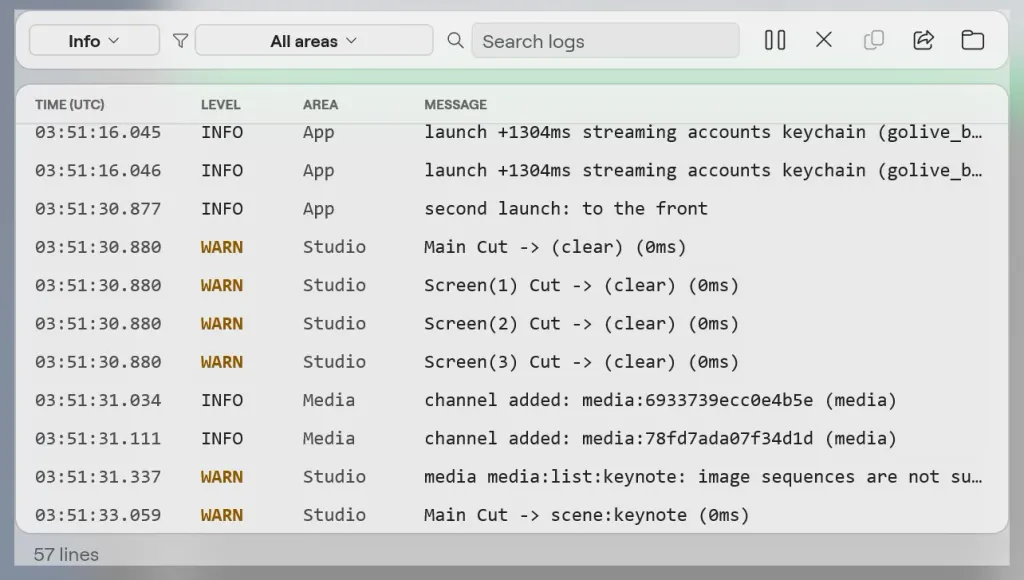Screen dimensions: 1024x580
Task: Click the filter funnel icon
Action: click(180, 41)
